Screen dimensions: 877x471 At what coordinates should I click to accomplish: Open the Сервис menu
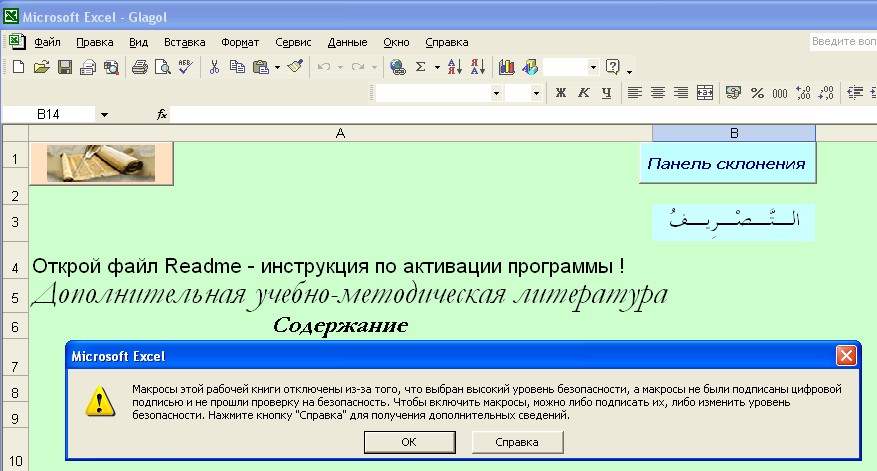pos(293,42)
